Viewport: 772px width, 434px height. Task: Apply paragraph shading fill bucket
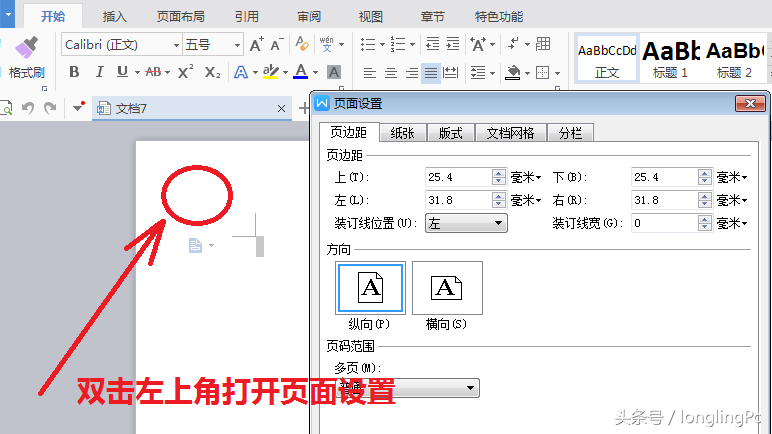pyautogui.click(x=513, y=73)
